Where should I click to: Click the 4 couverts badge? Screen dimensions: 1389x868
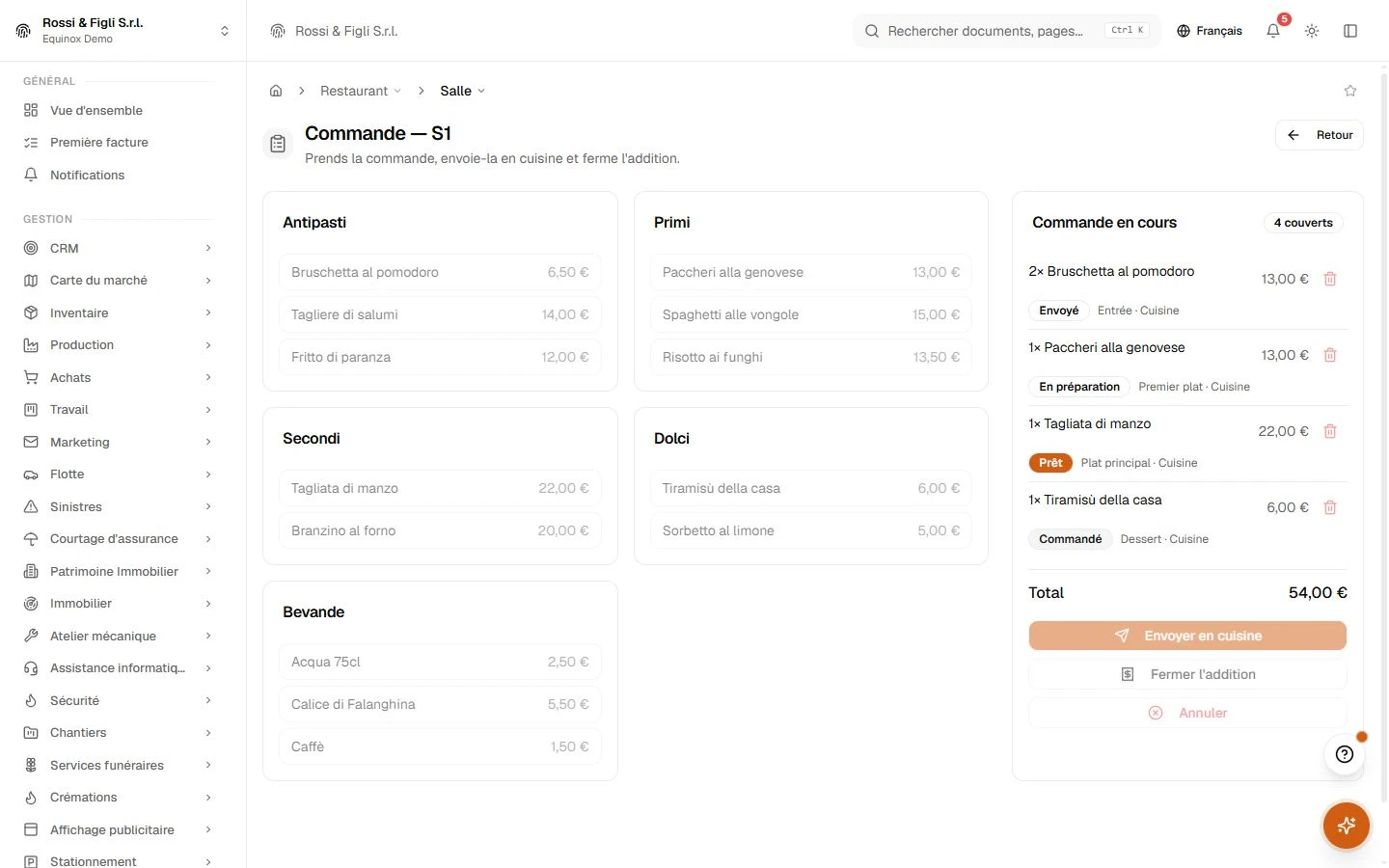(x=1303, y=223)
